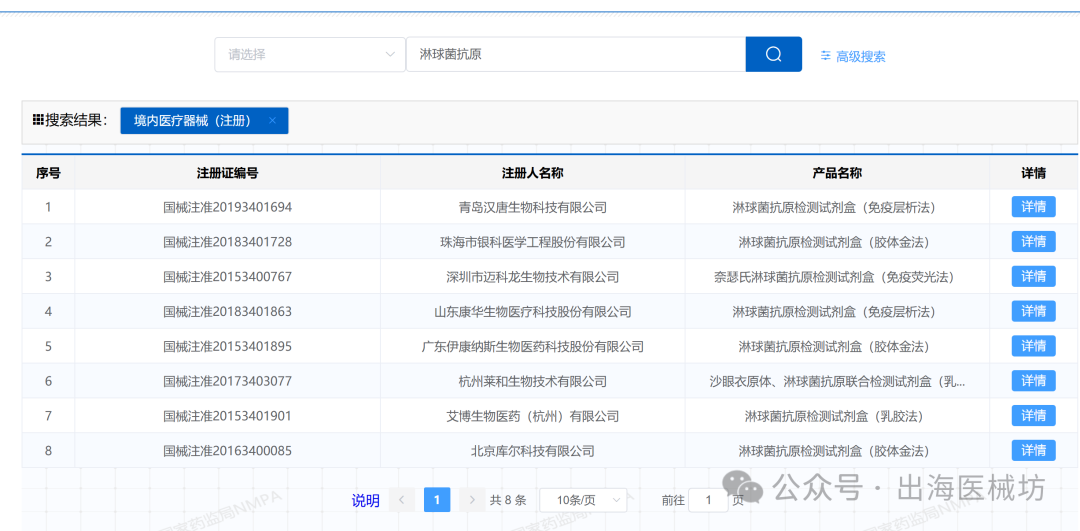Image resolution: width=1080 pixels, height=531 pixels.
Task: Click product 淋球菌抗原检测试剂盒（乳胶法）
Action: [837, 416]
